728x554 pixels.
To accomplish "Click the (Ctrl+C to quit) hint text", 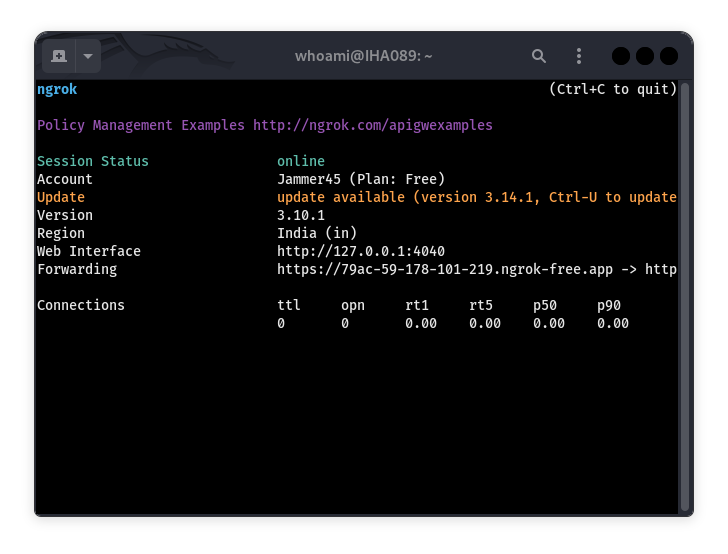I will coord(612,90).
